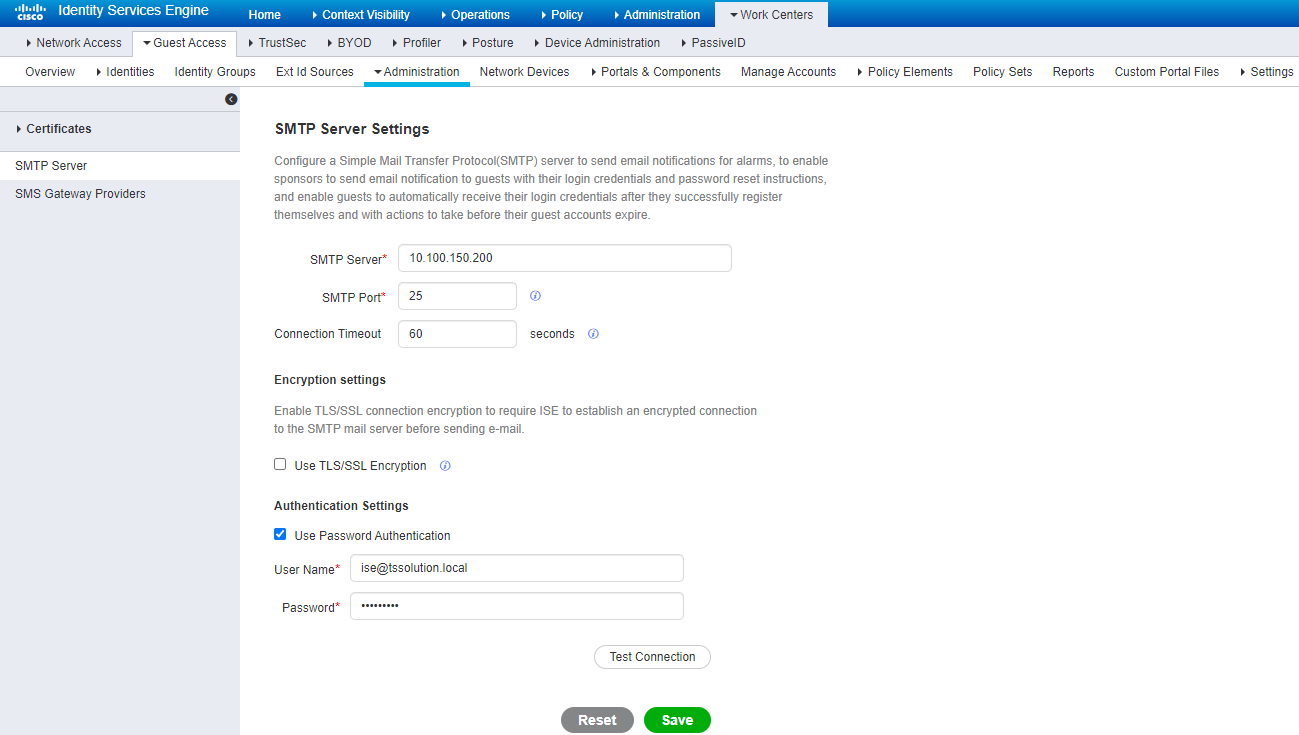Open Custom Portal Files
This screenshot has height=735, width=1299.
[x=1167, y=72]
